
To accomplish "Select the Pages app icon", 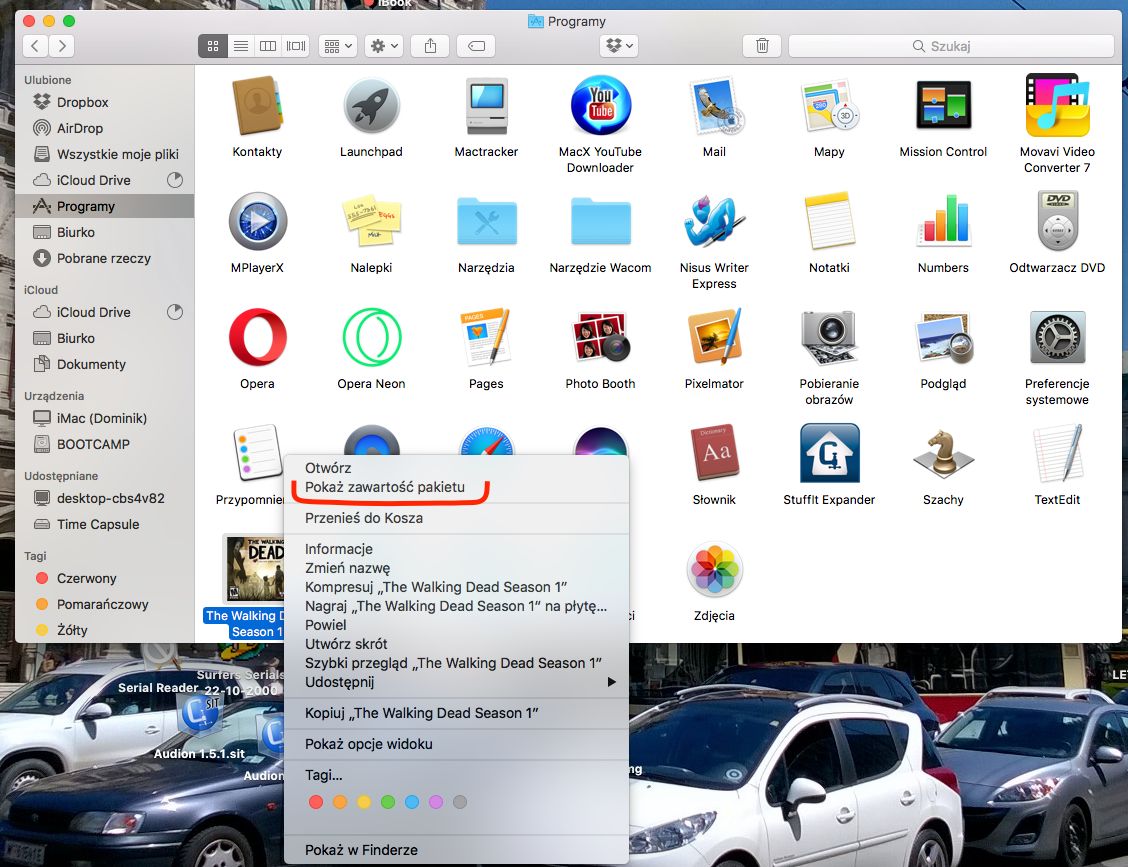I will coord(486,337).
